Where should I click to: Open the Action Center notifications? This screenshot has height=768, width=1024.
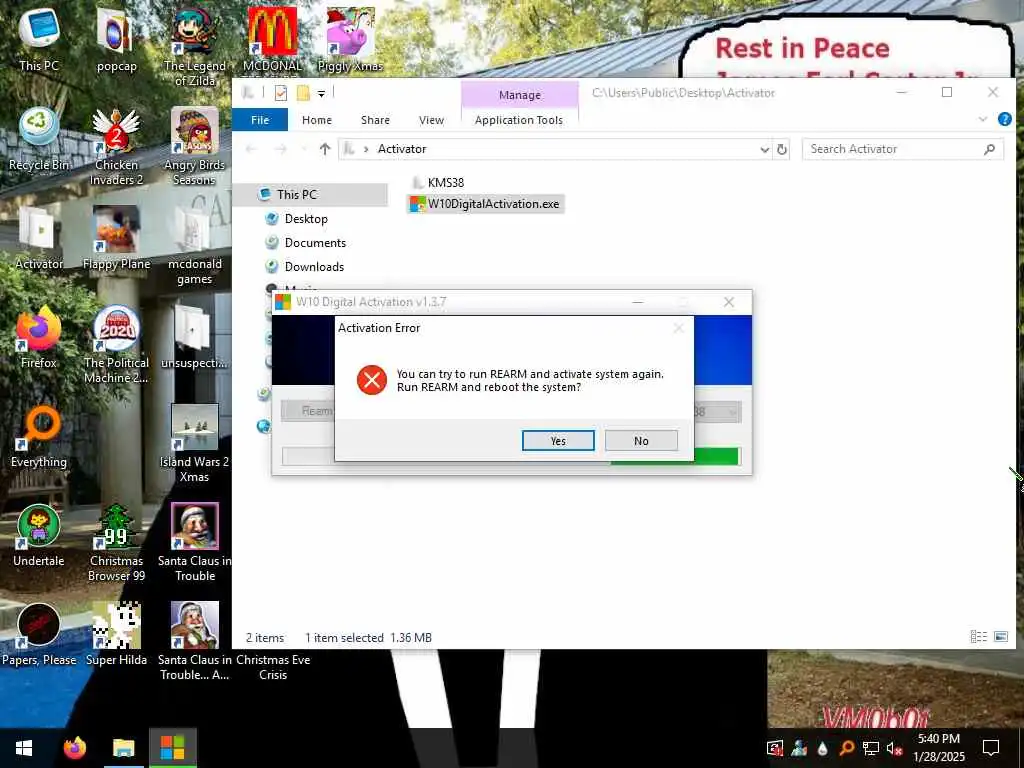[x=991, y=748]
